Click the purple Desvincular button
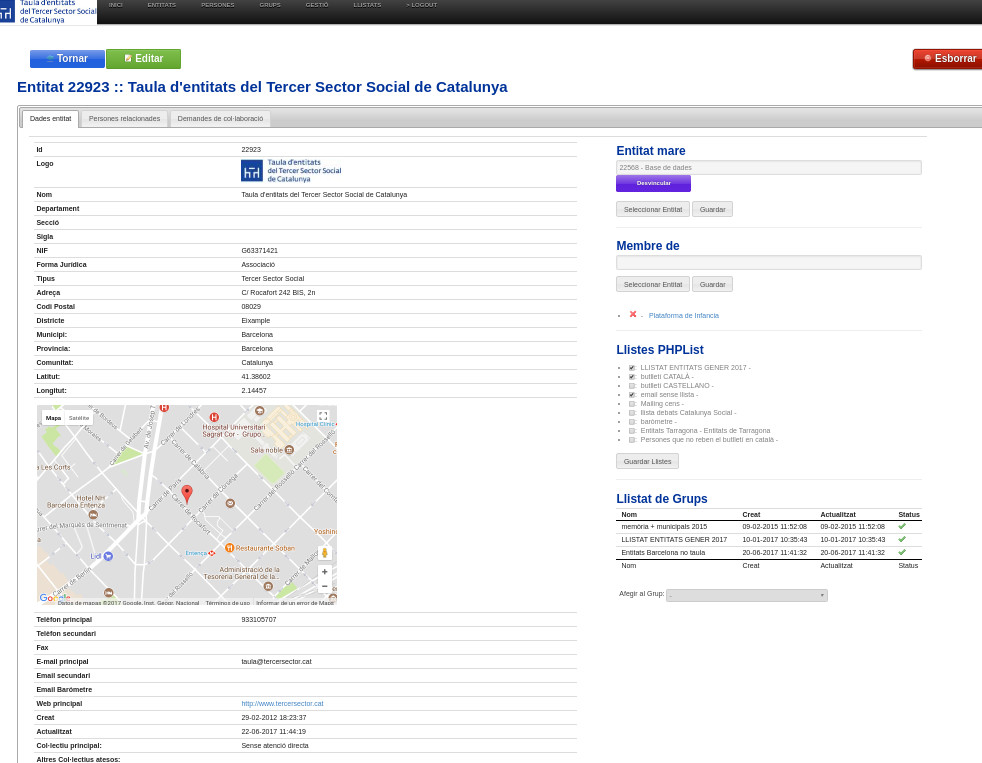The height and width of the screenshot is (763, 982). point(653,183)
